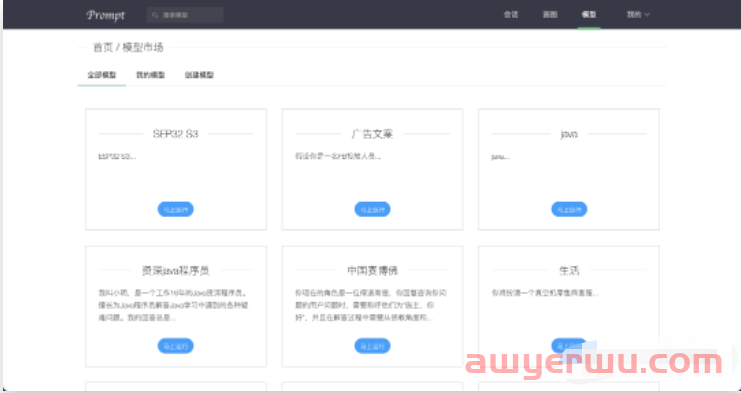741x393 pixels.
Task: Click the 资深java程序员 card title
Action: tap(176, 271)
